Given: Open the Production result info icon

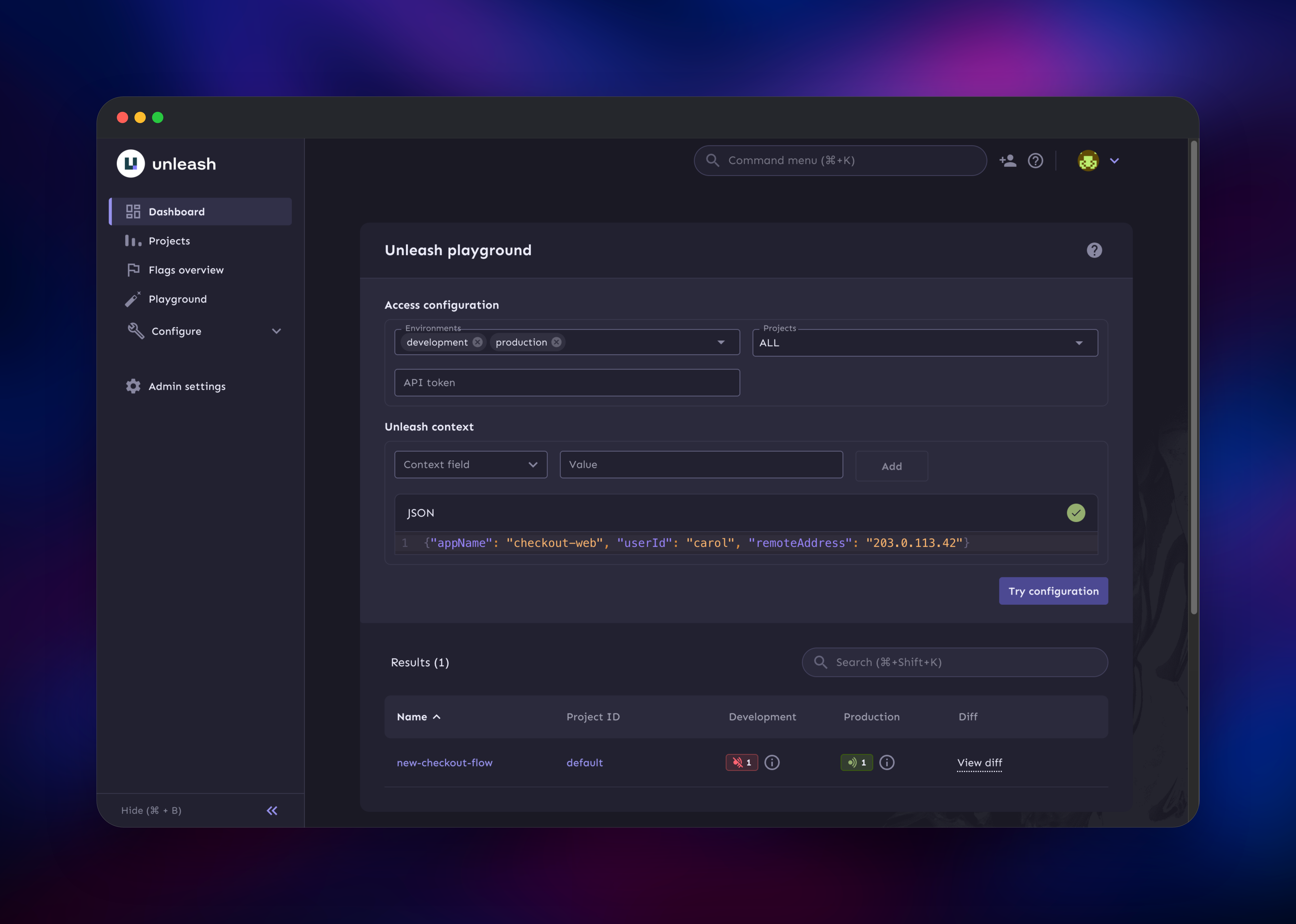Looking at the screenshot, I should (x=887, y=762).
